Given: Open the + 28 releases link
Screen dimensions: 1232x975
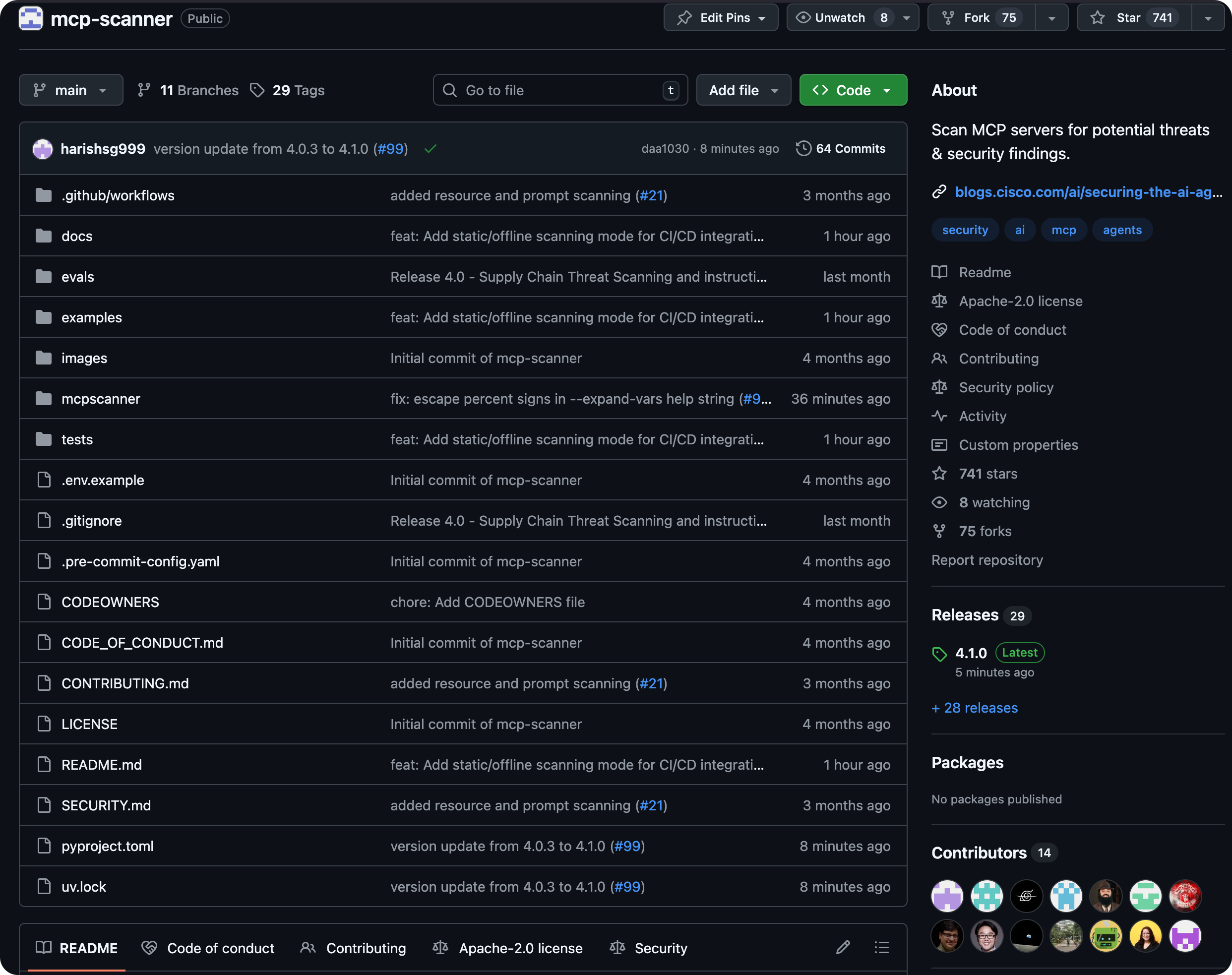Looking at the screenshot, I should point(975,708).
